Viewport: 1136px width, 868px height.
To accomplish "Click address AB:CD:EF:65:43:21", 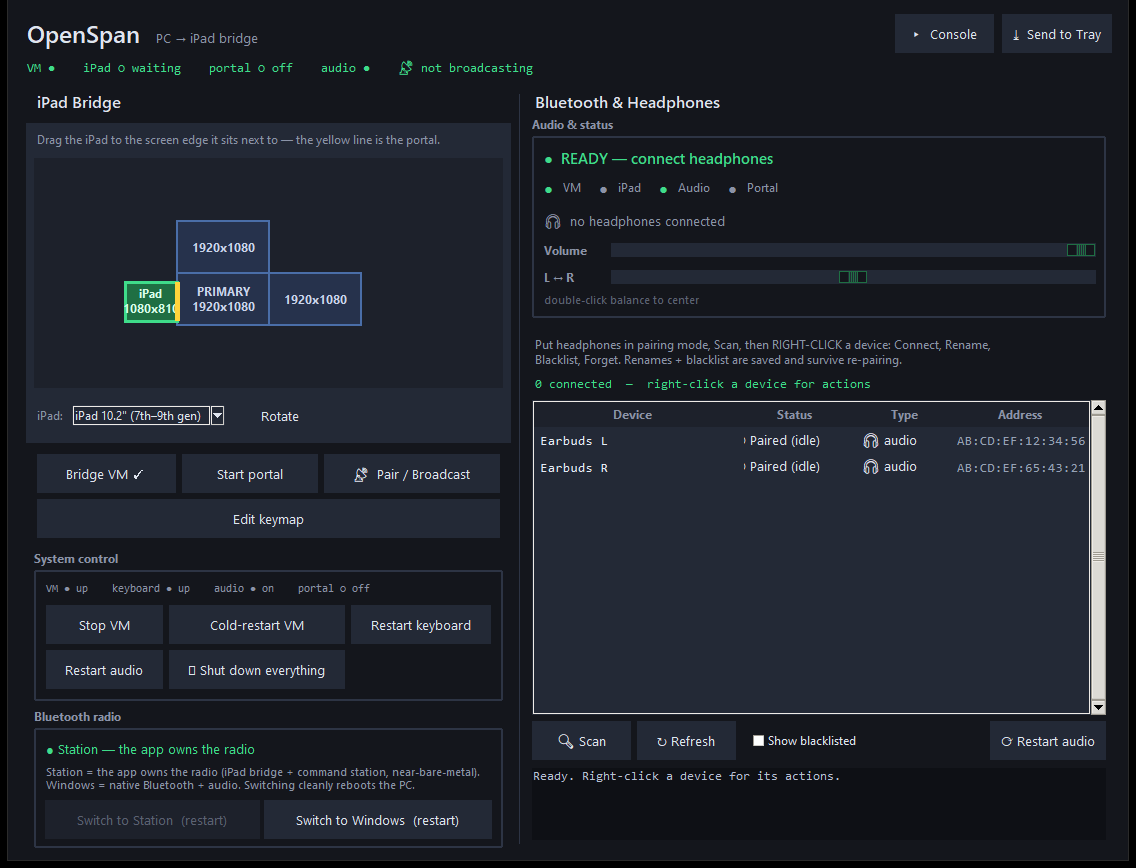I will [1021, 468].
